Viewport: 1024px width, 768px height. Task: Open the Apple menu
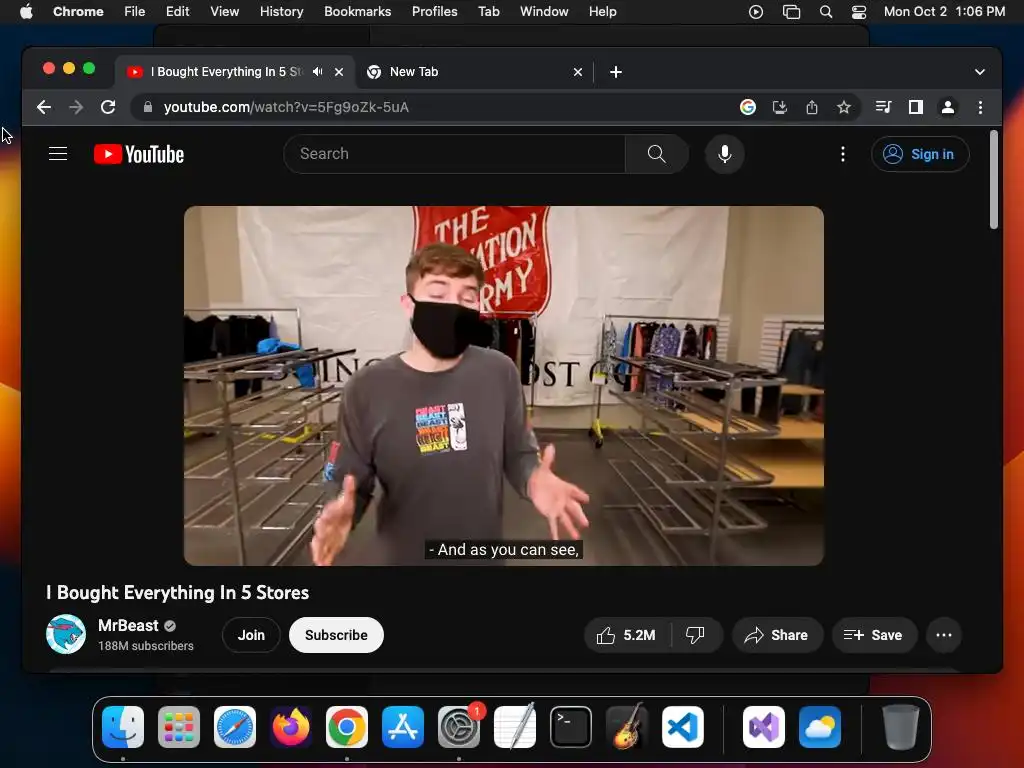[26, 11]
